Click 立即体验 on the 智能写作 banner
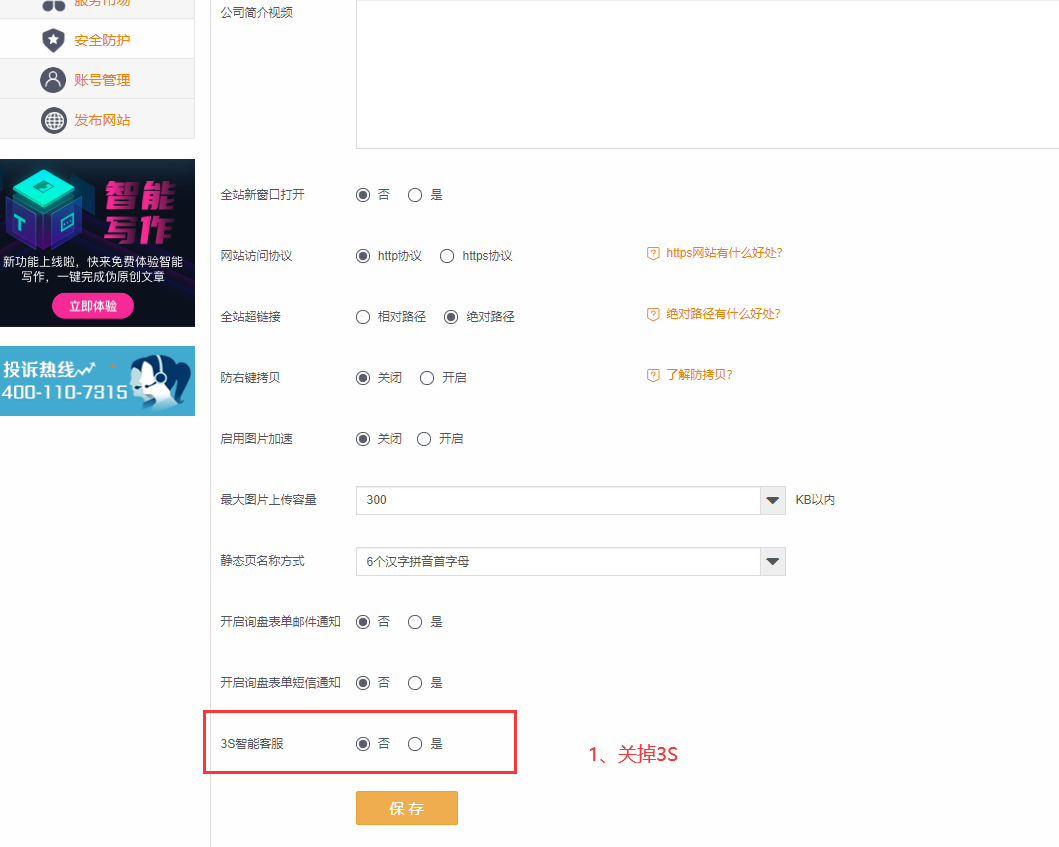This screenshot has height=847, width=1059. coord(93,306)
